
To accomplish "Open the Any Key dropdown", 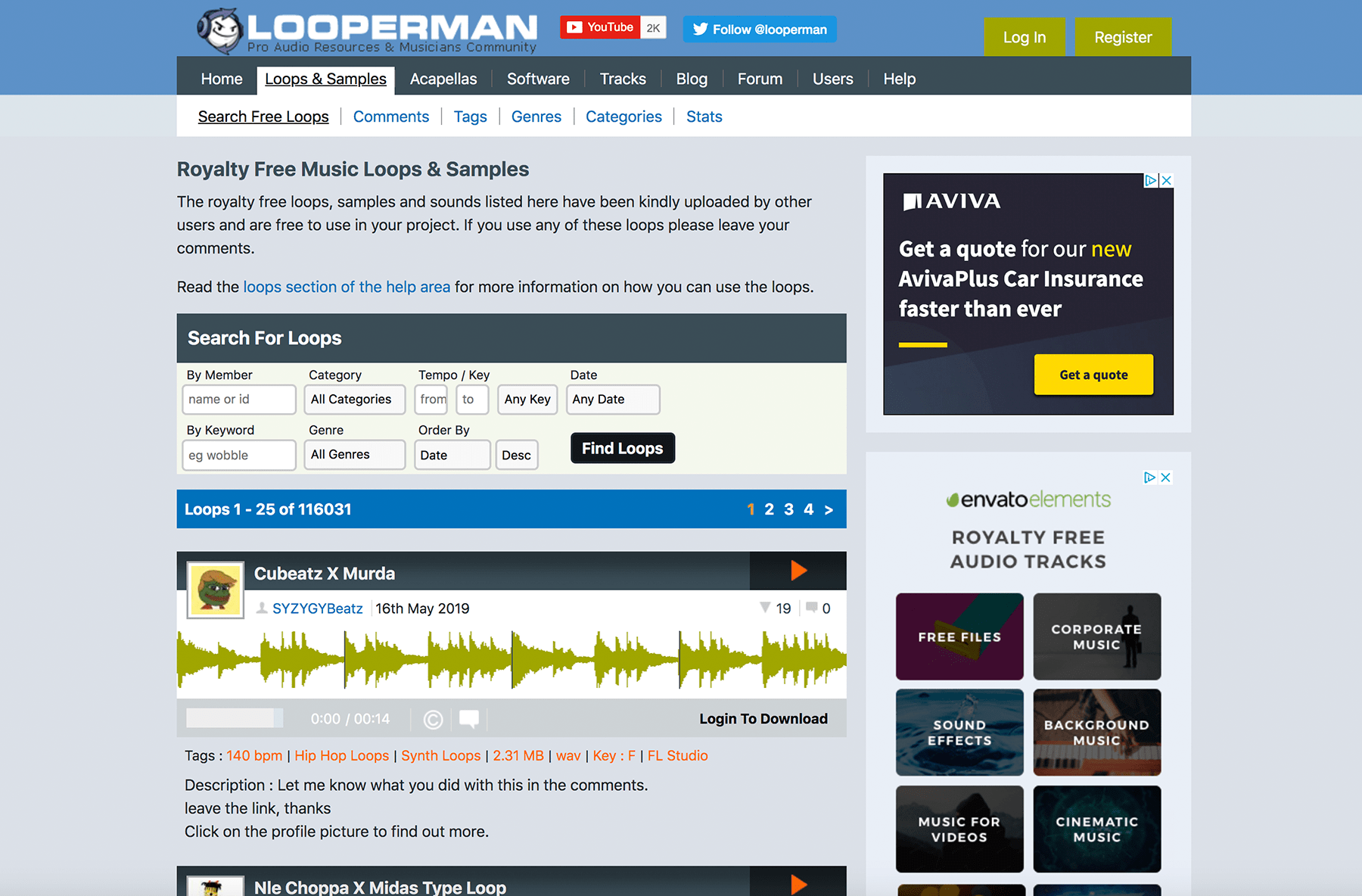I will [x=528, y=400].
